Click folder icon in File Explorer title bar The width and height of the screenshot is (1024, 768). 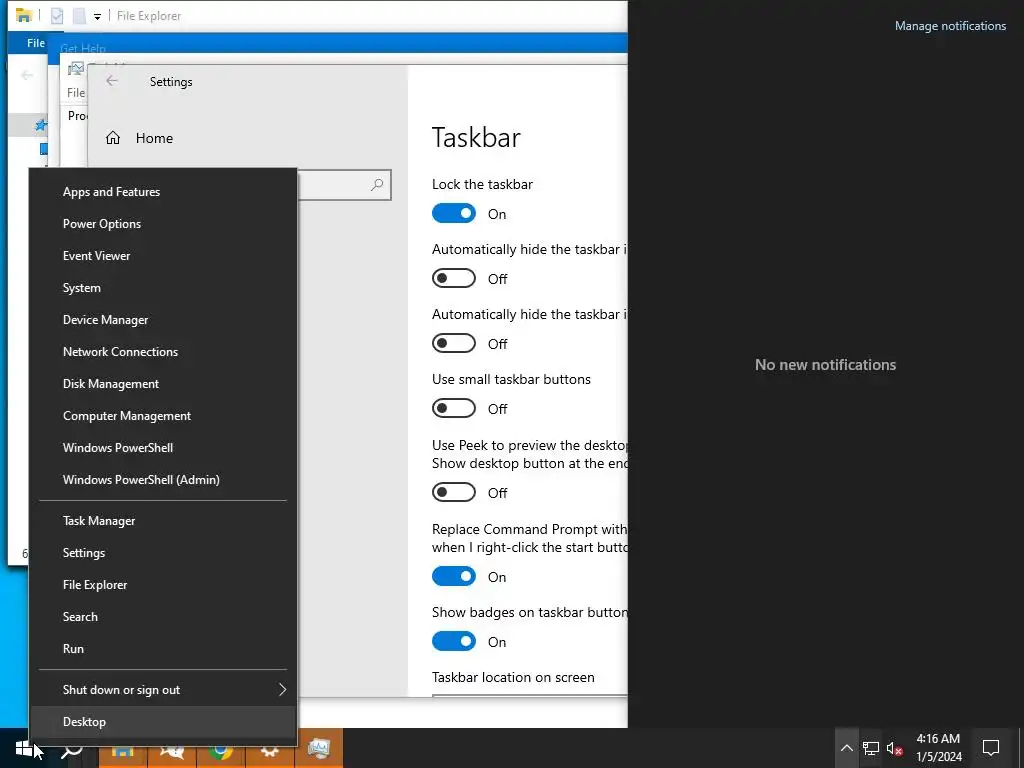(24, 15)
